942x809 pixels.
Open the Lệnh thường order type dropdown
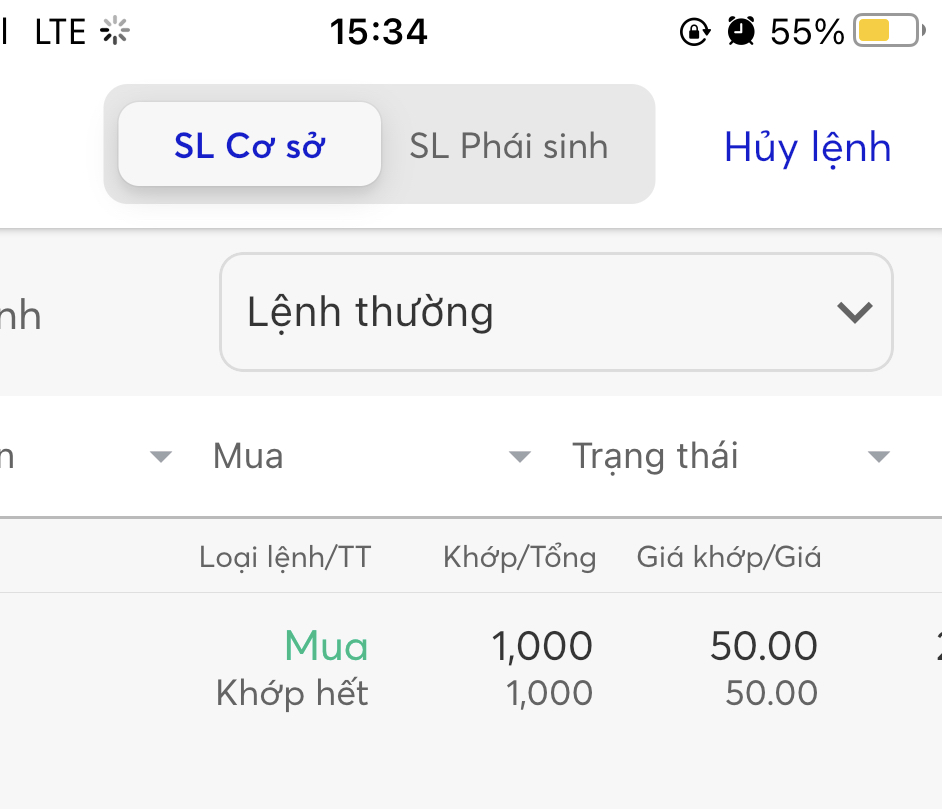556,312
